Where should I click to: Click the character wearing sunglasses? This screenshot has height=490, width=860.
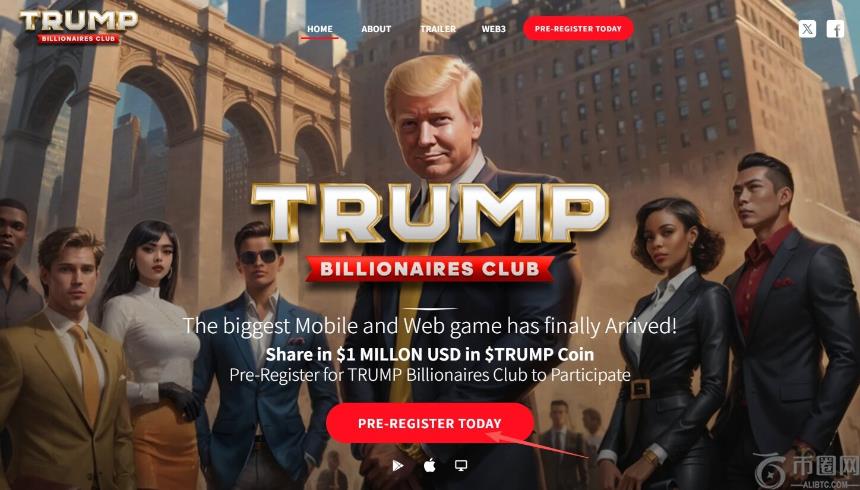click(x=262, y=351)
